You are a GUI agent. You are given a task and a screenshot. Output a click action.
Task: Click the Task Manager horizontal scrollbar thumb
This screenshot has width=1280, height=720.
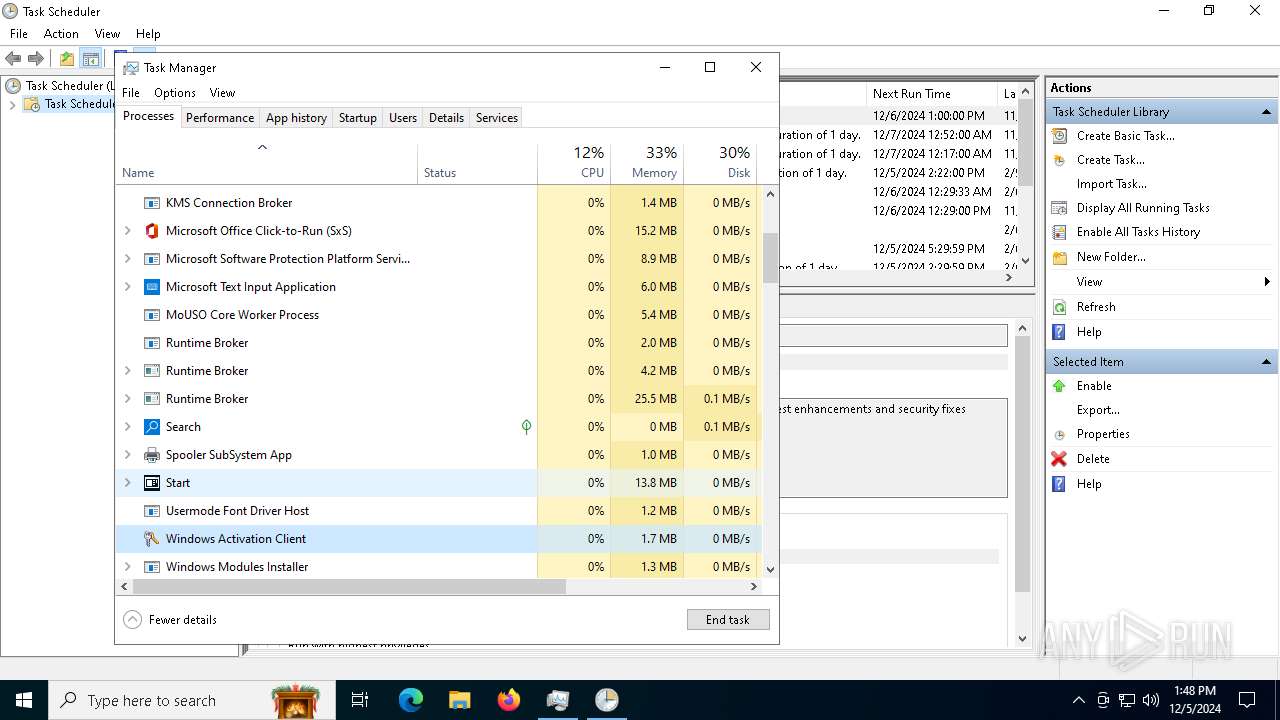(348, 587)
